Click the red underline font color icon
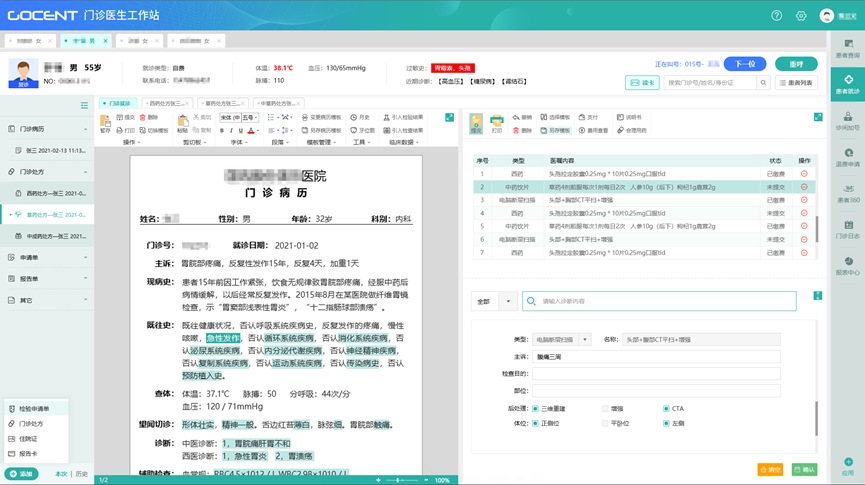Image resolution: width=865 pixels, height=485 pixels. point(252,131)
